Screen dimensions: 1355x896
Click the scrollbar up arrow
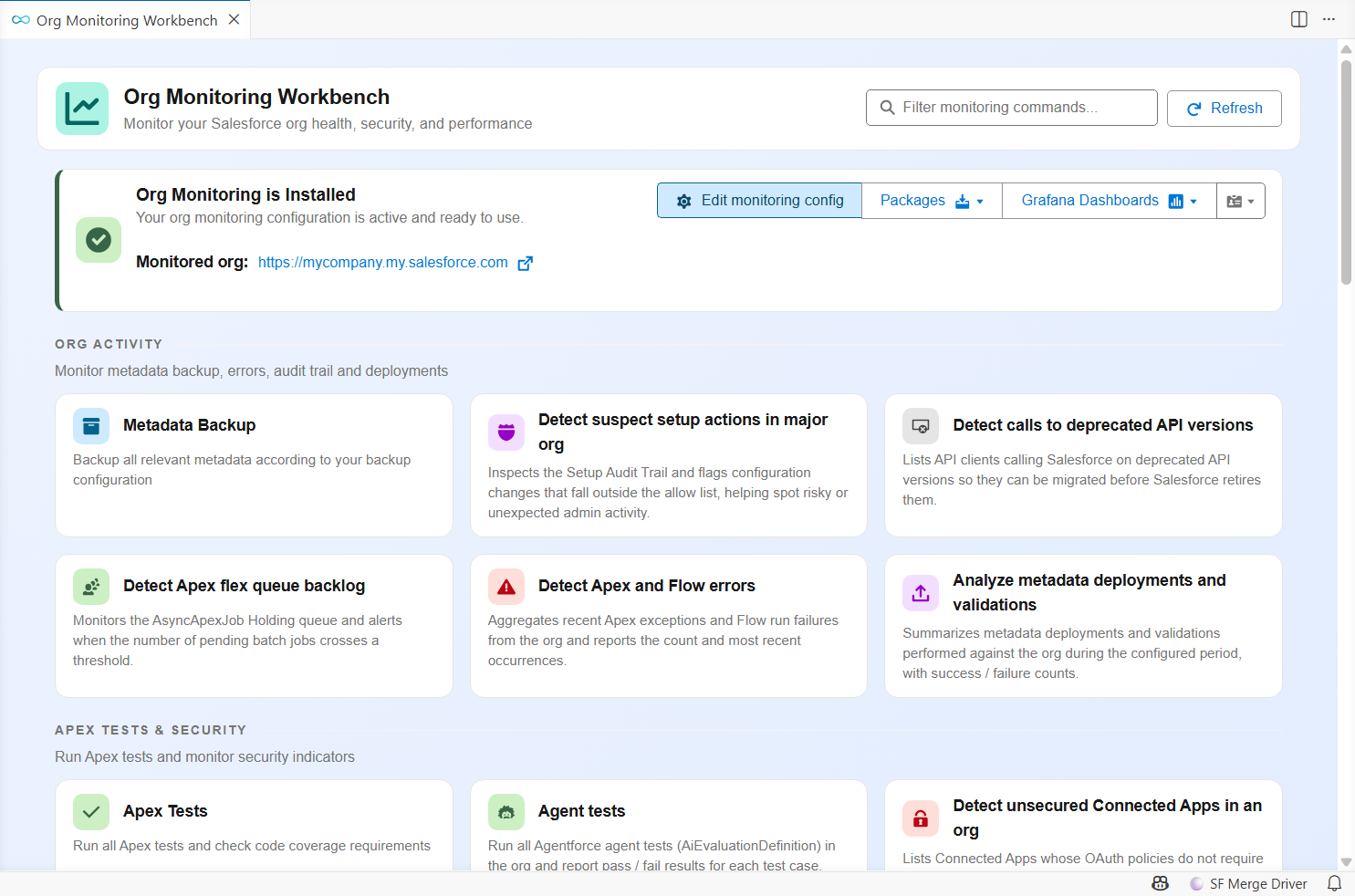tap(1346, 48)
